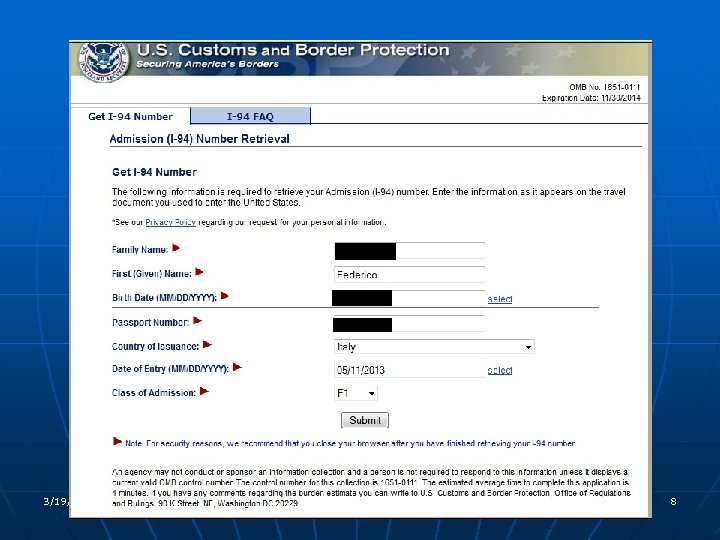Image resolution: width=720 pixels, height=540 pixels.
Task: Click the 'Securing America's Borders' tagline
Action: pos(208,64)
